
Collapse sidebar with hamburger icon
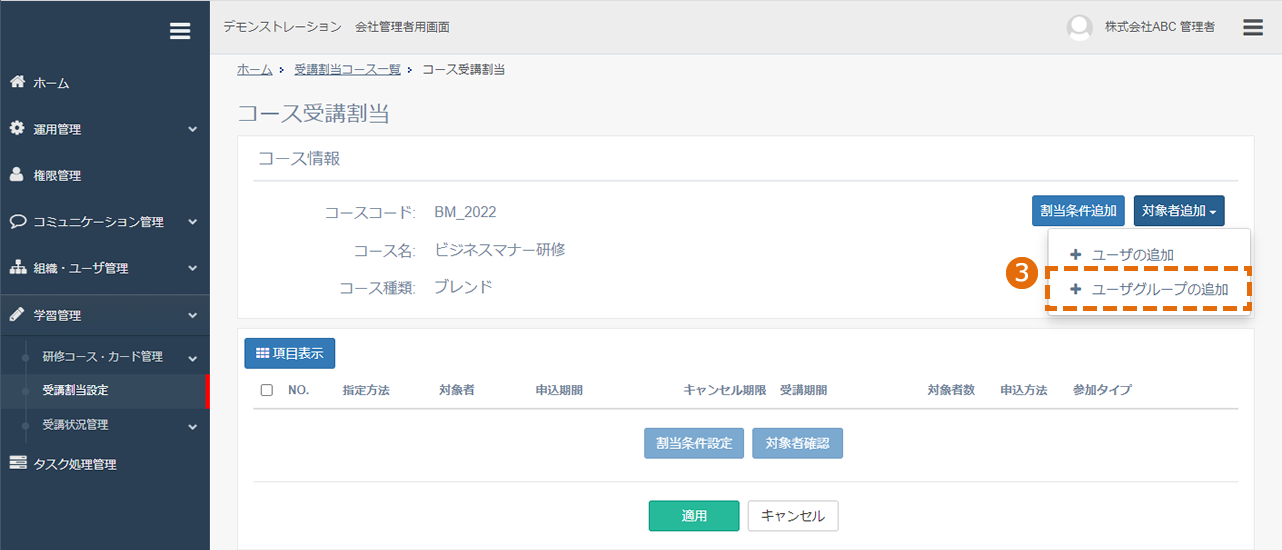[x=180, y=31]
